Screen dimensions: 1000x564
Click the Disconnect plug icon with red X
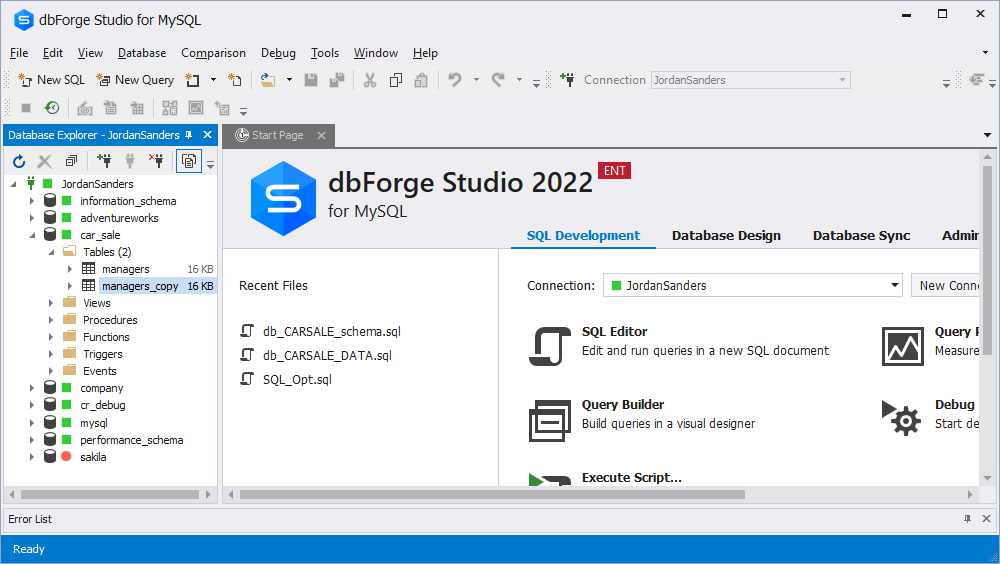pyautogui.click(x=156, y=161)
